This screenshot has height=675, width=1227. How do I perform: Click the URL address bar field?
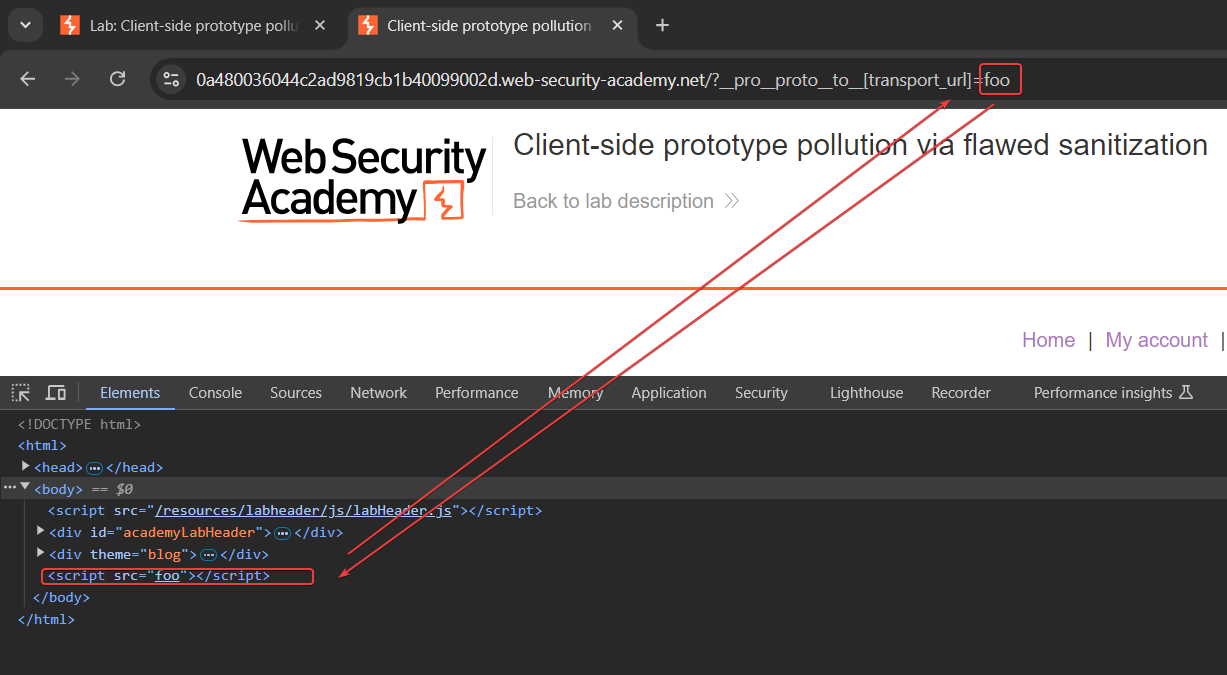580,80
